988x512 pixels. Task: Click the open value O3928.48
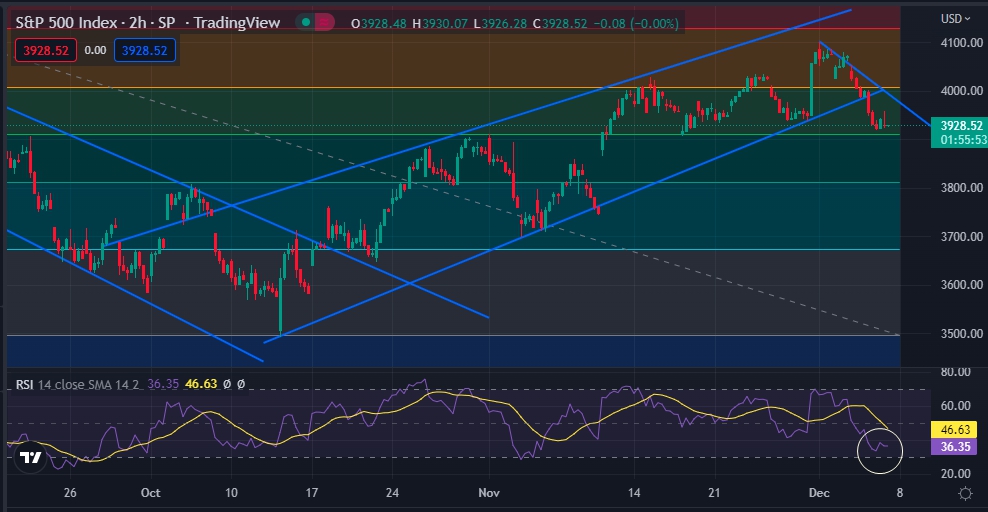tap(379, 24)
